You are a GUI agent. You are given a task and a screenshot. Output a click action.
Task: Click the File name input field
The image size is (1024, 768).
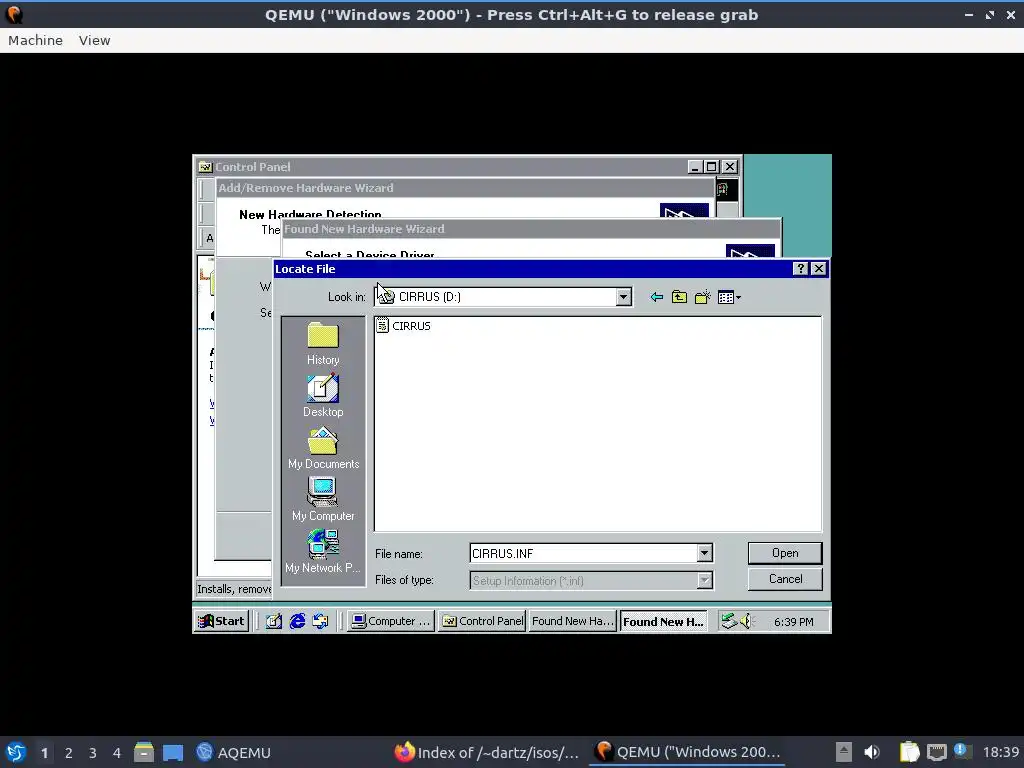click(x=583, y=554)
